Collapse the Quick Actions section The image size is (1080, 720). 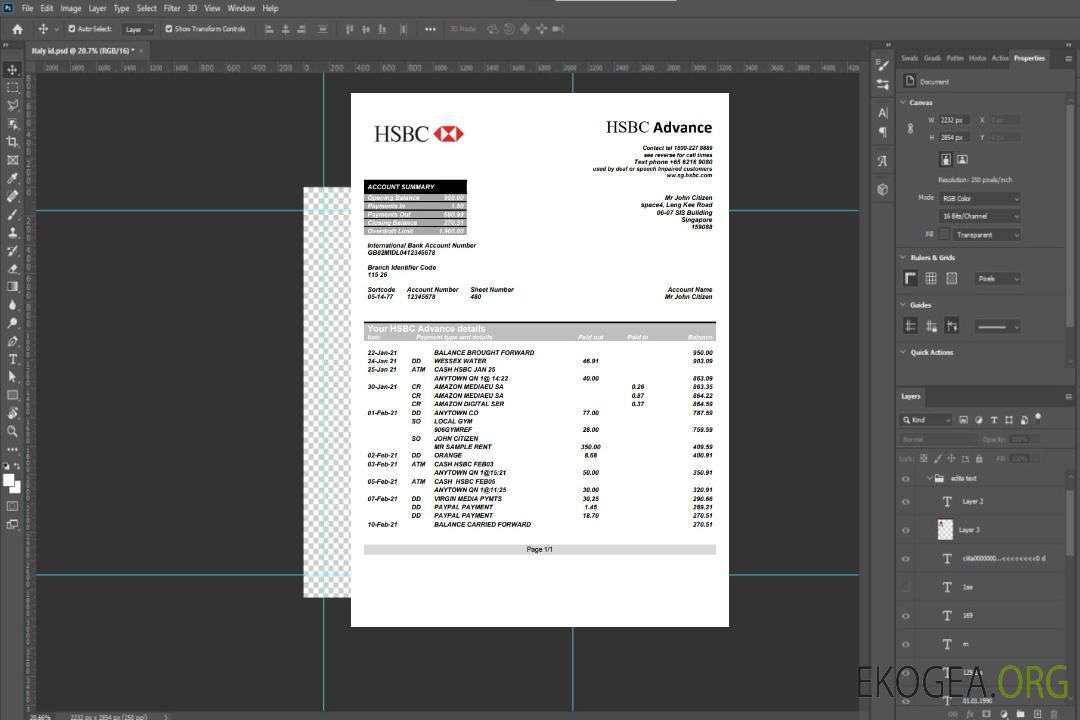[904, 352]
